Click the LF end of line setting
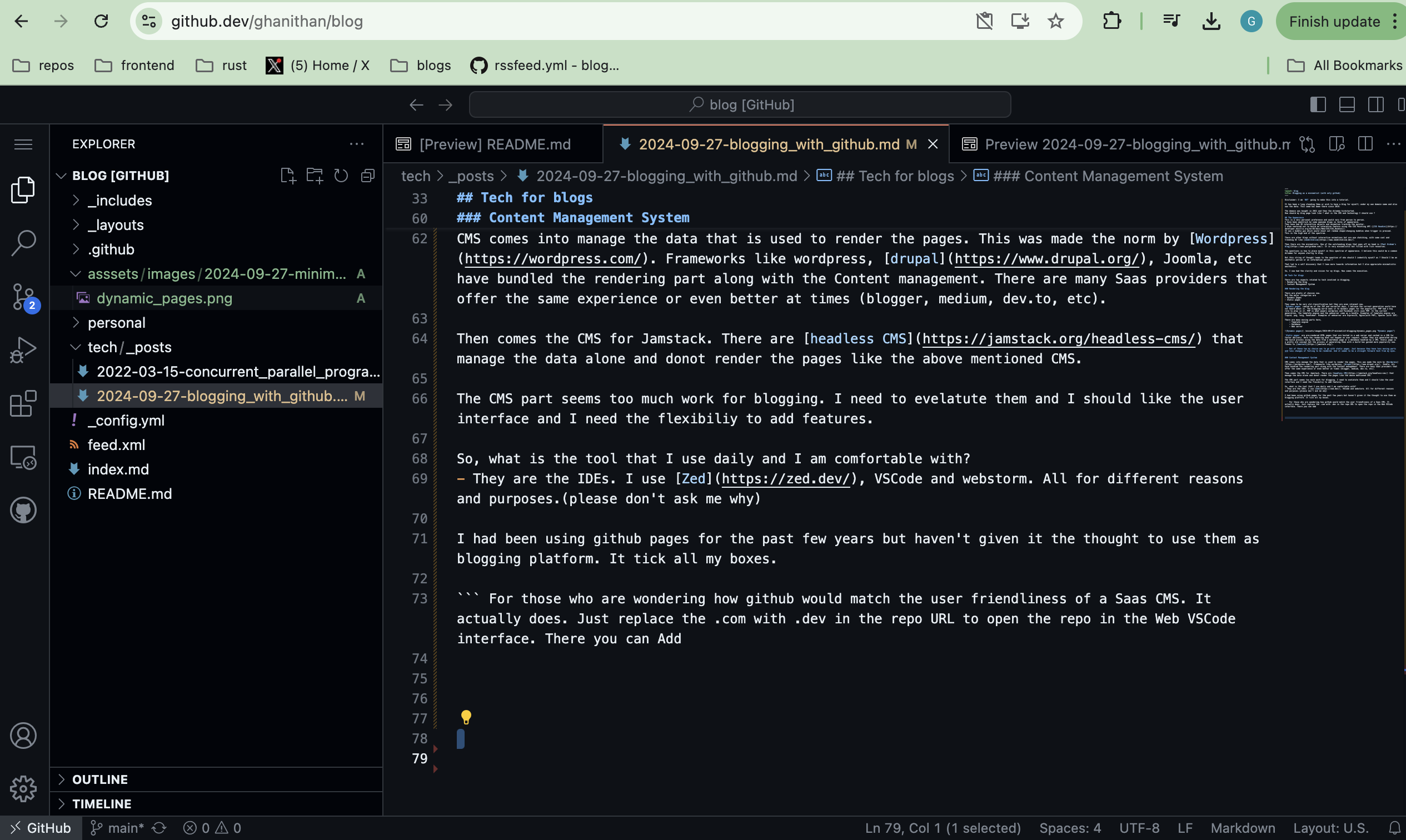Viewport: 1406px width, 840px height. coord(1185,828)
